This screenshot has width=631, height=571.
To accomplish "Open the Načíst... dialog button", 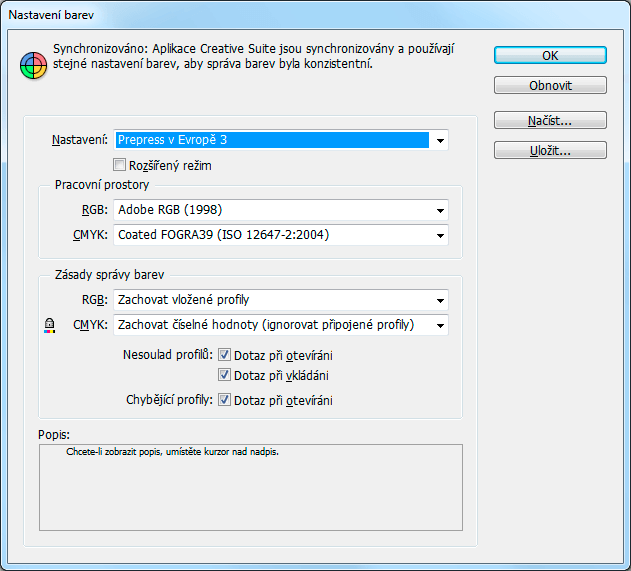I will [550, 120].
